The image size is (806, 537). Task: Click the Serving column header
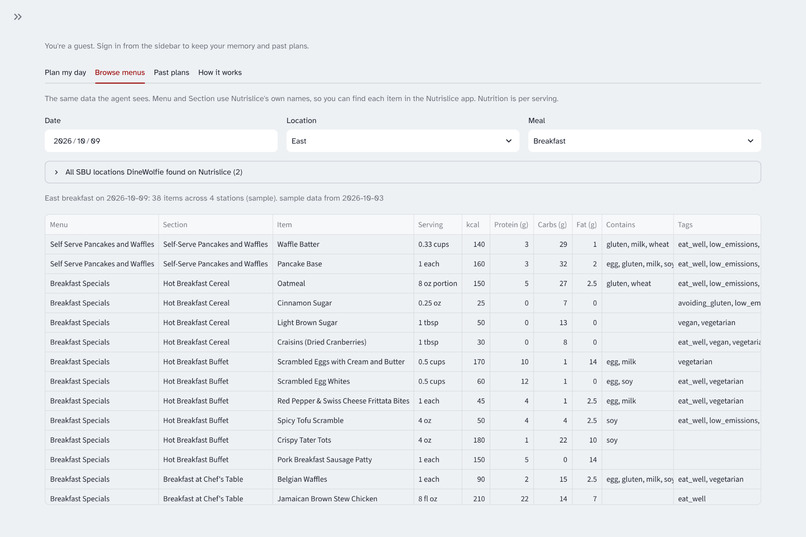pyautogui.click(x=437, y=225)
